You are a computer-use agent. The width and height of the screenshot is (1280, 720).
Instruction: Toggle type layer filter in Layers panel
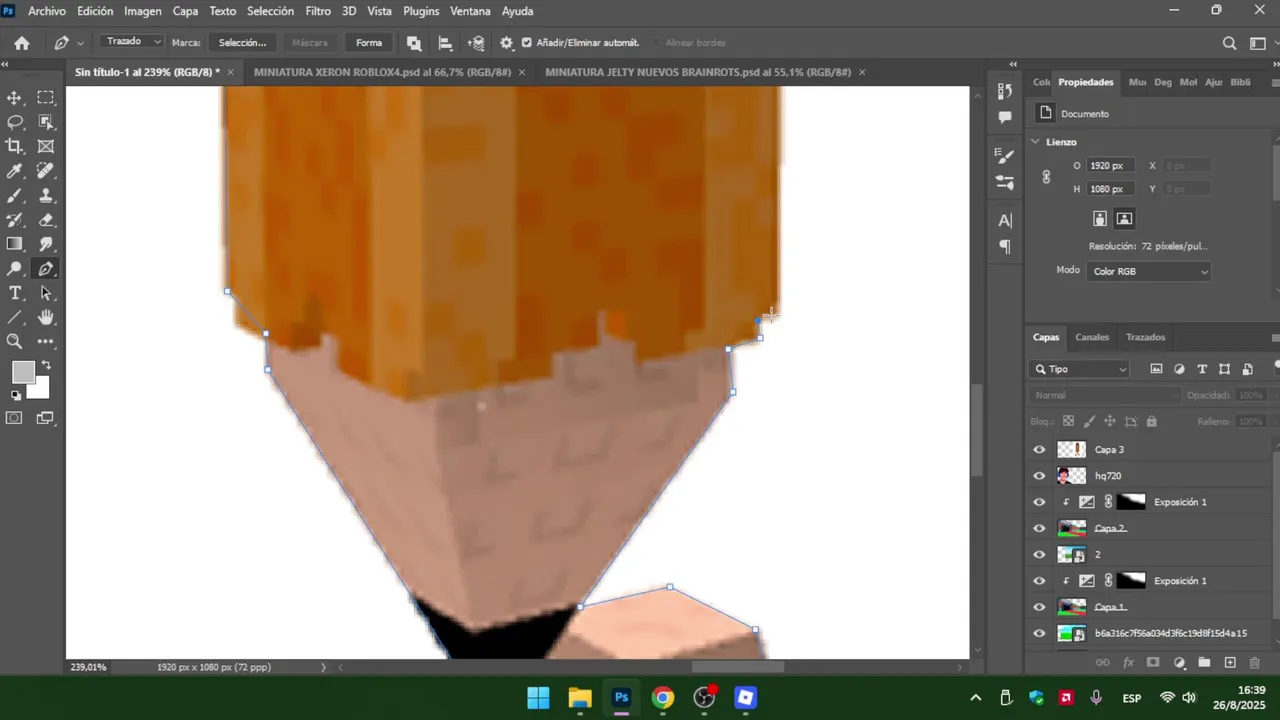[1202, 369]
